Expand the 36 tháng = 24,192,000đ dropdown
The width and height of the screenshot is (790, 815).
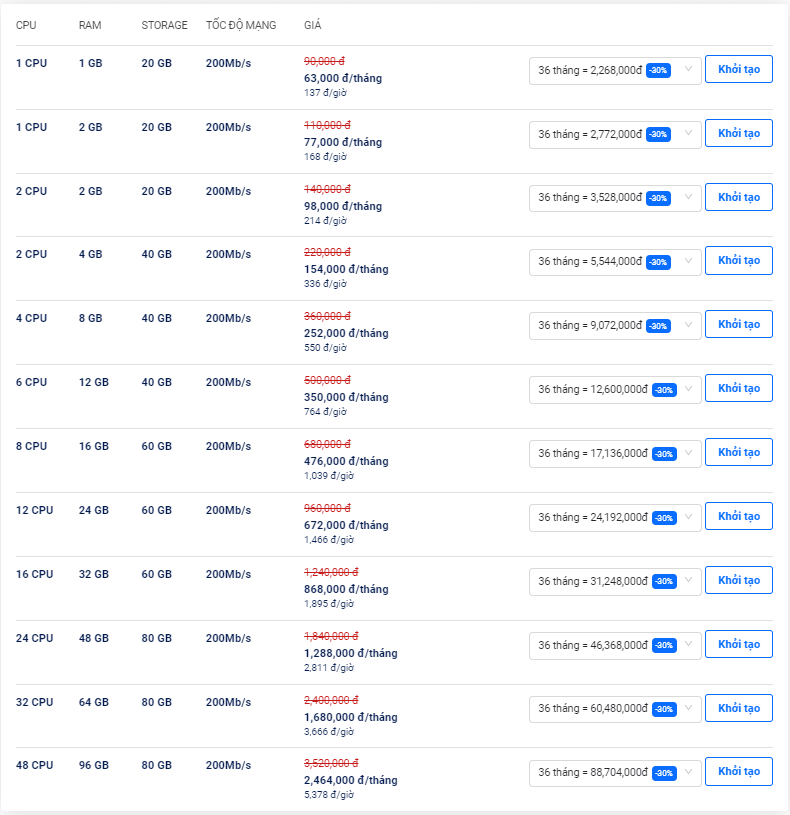(615, 517)
